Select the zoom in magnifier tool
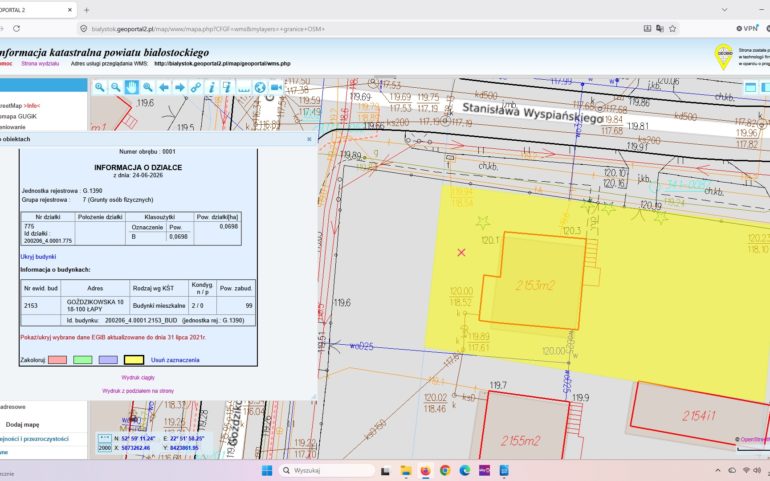770x481 pixels. [100, 87]
